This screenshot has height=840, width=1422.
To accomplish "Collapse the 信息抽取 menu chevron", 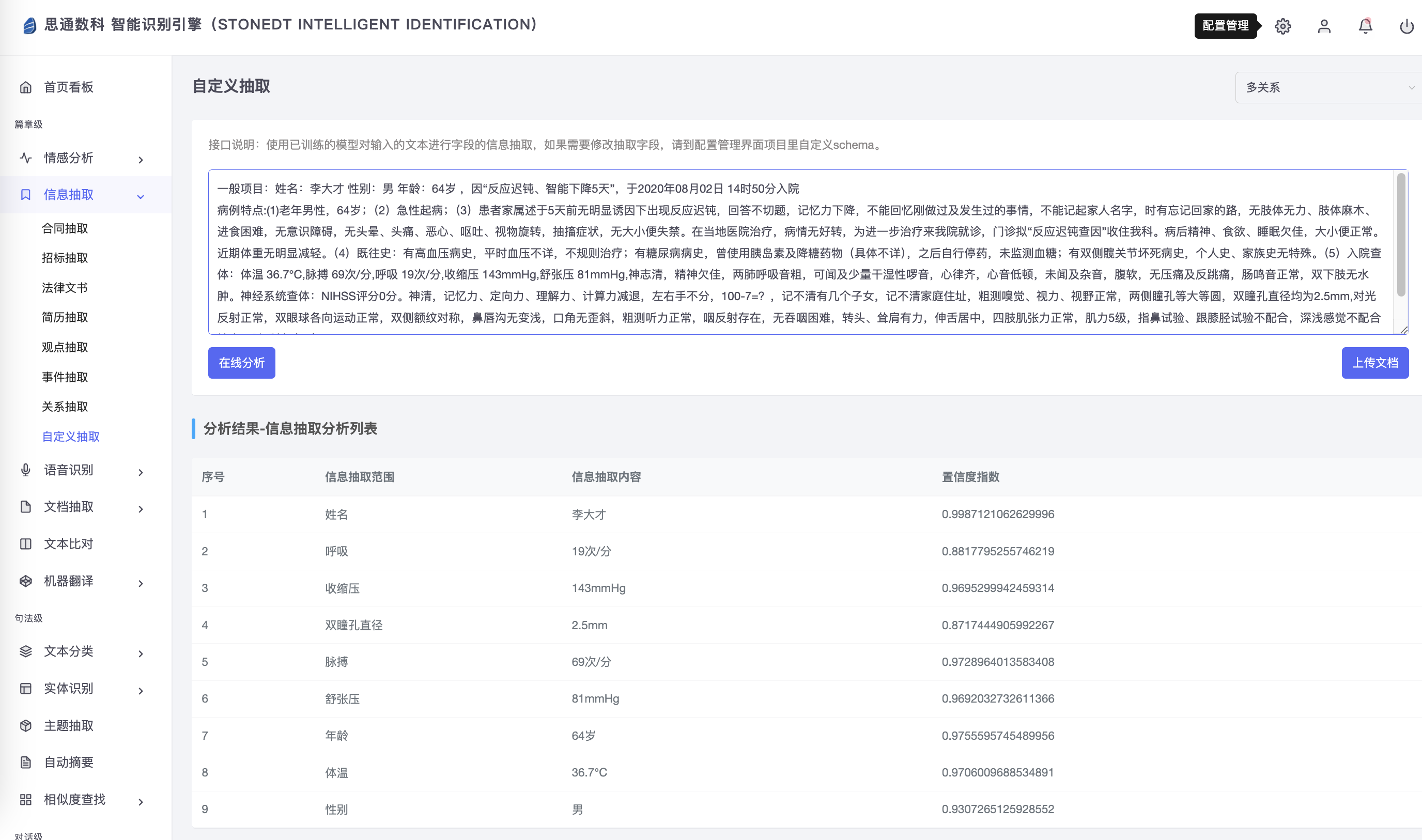I will point(141,196).
